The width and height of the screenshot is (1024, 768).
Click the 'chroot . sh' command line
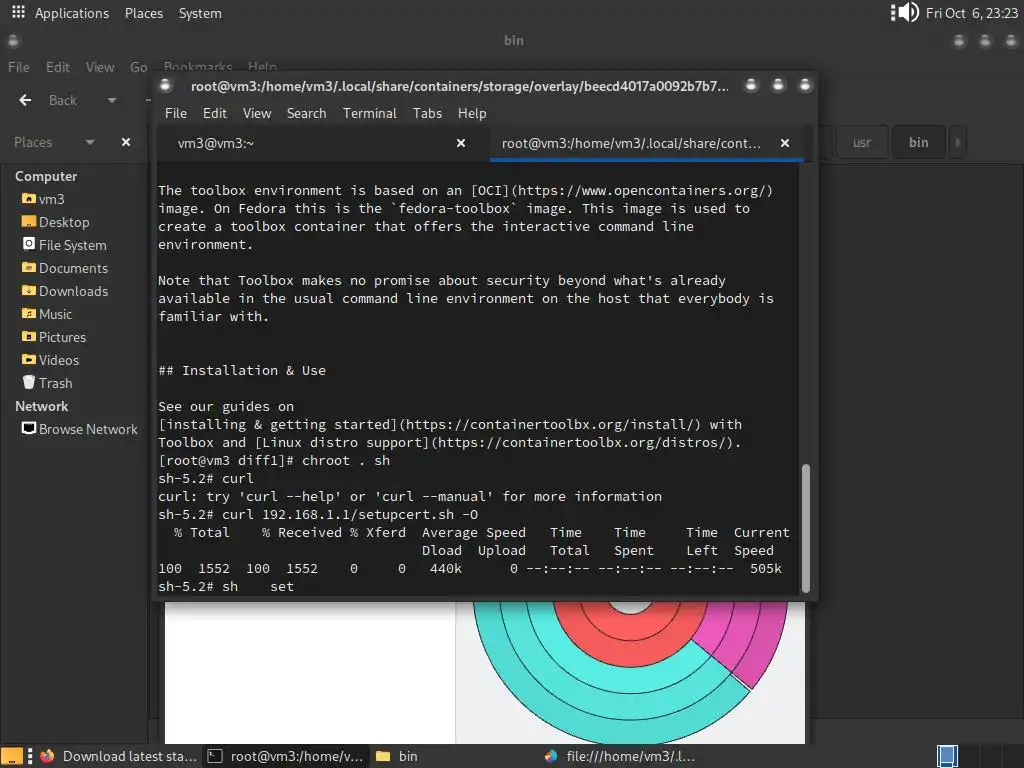(274, 460)
